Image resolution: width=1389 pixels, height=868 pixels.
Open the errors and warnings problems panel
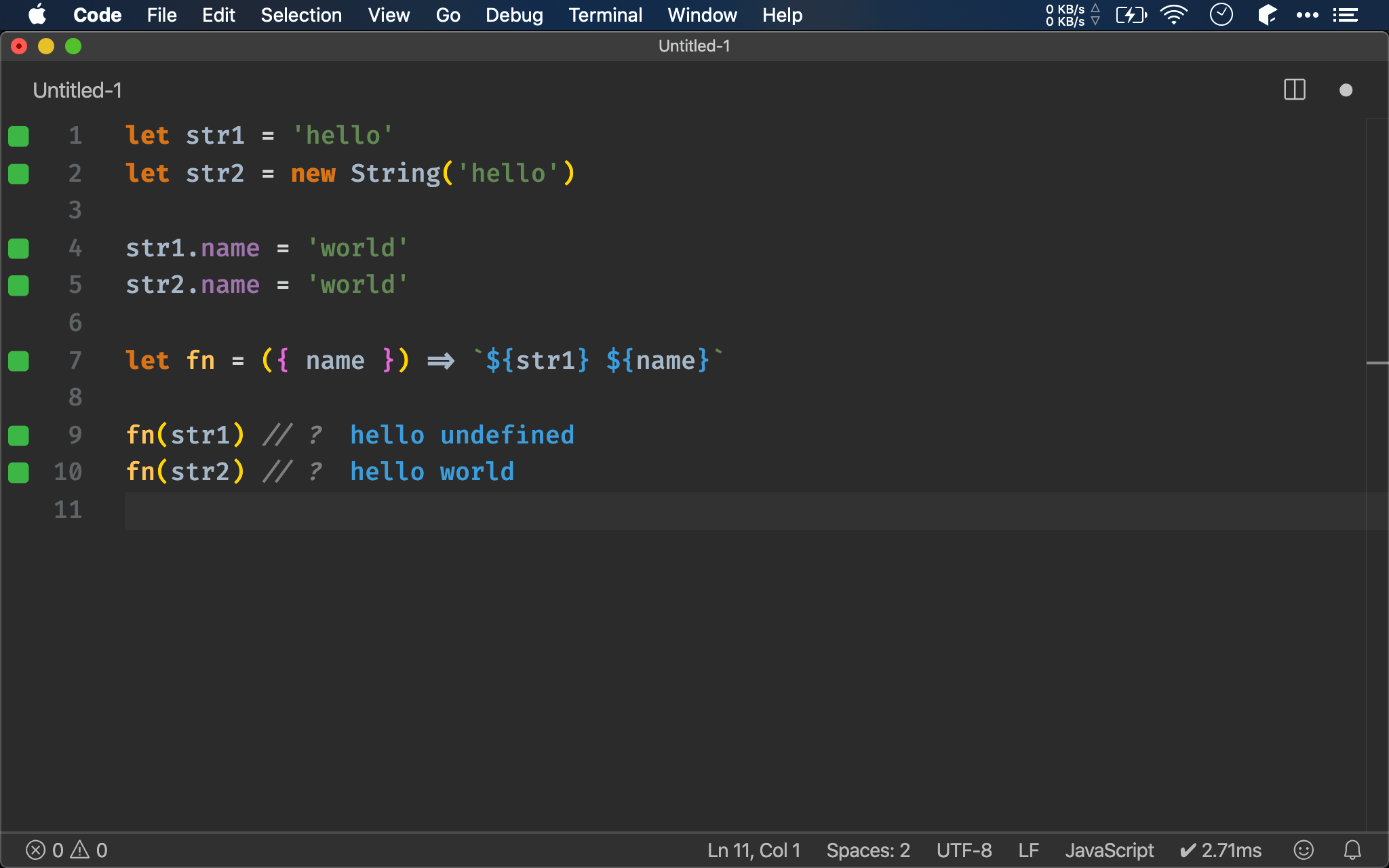tap(66, 850)
